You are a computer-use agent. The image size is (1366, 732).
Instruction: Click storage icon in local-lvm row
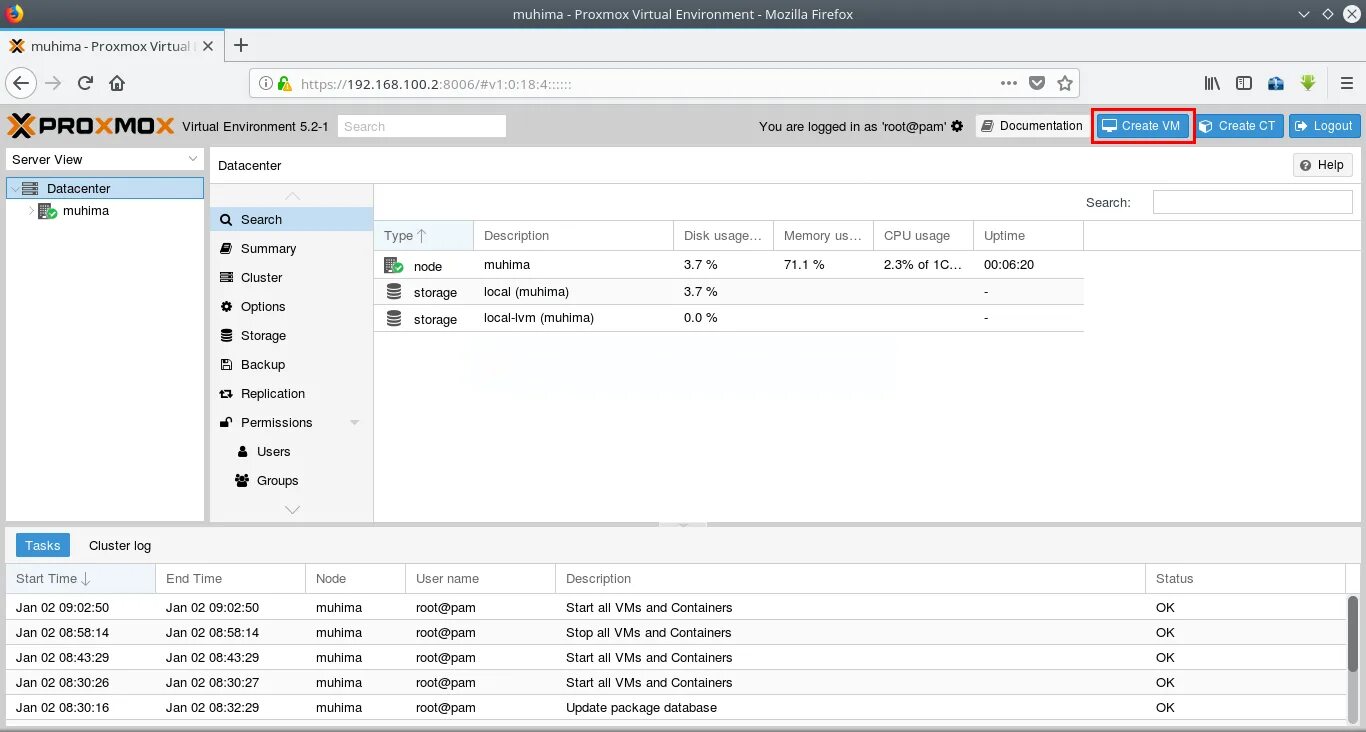[394, 318]
